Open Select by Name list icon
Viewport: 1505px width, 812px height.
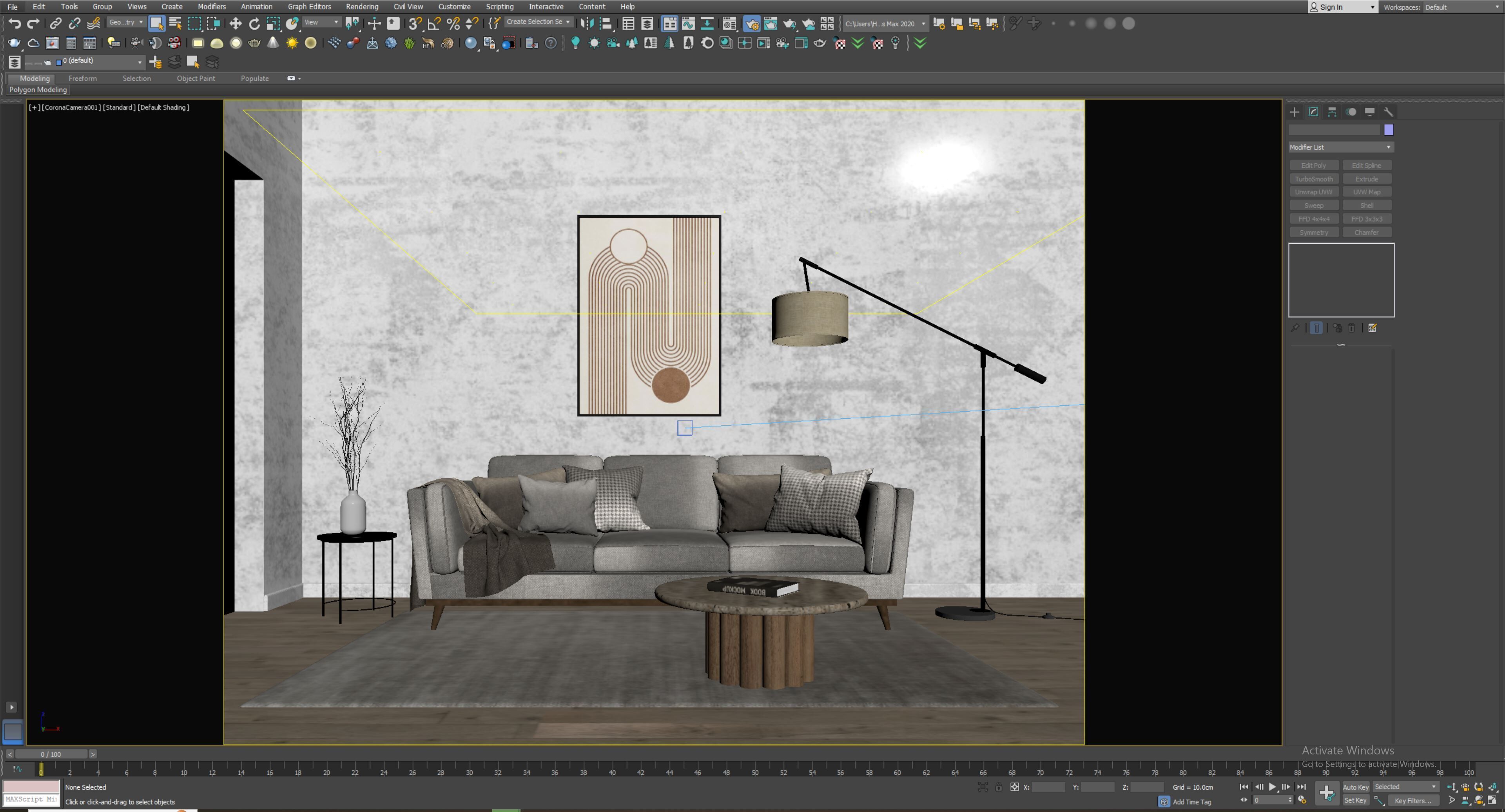point(175,24)
